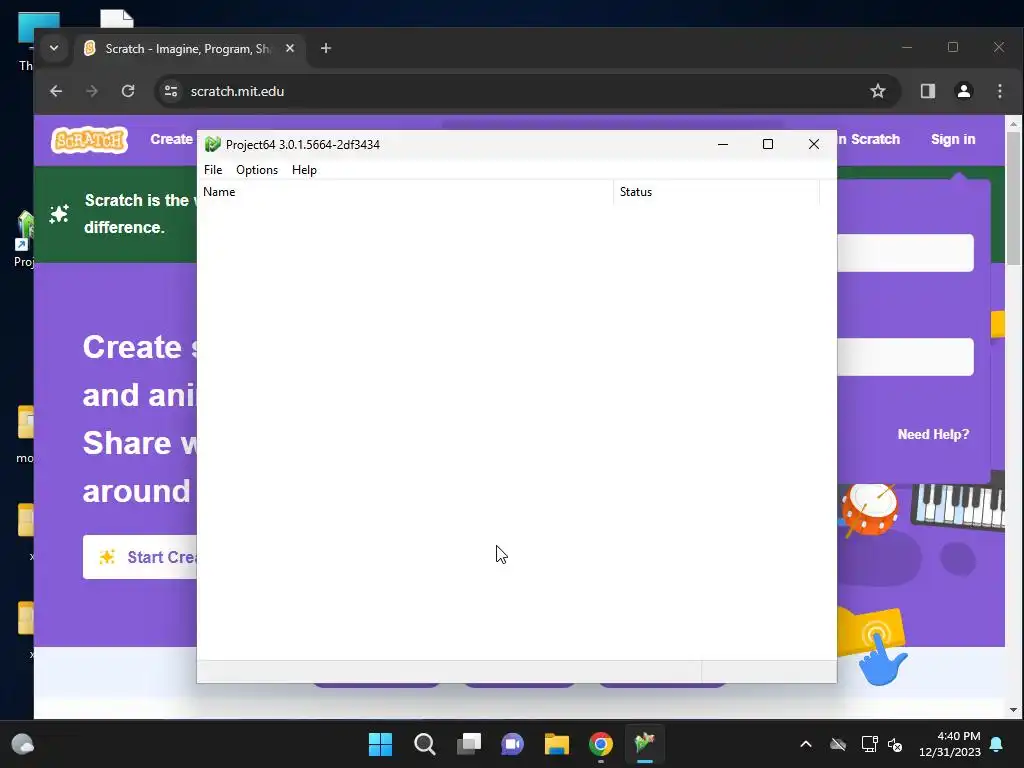Open Chrome three-dot menu
Viewport: 1024px width, 768px height.
tap(1000, 91)
